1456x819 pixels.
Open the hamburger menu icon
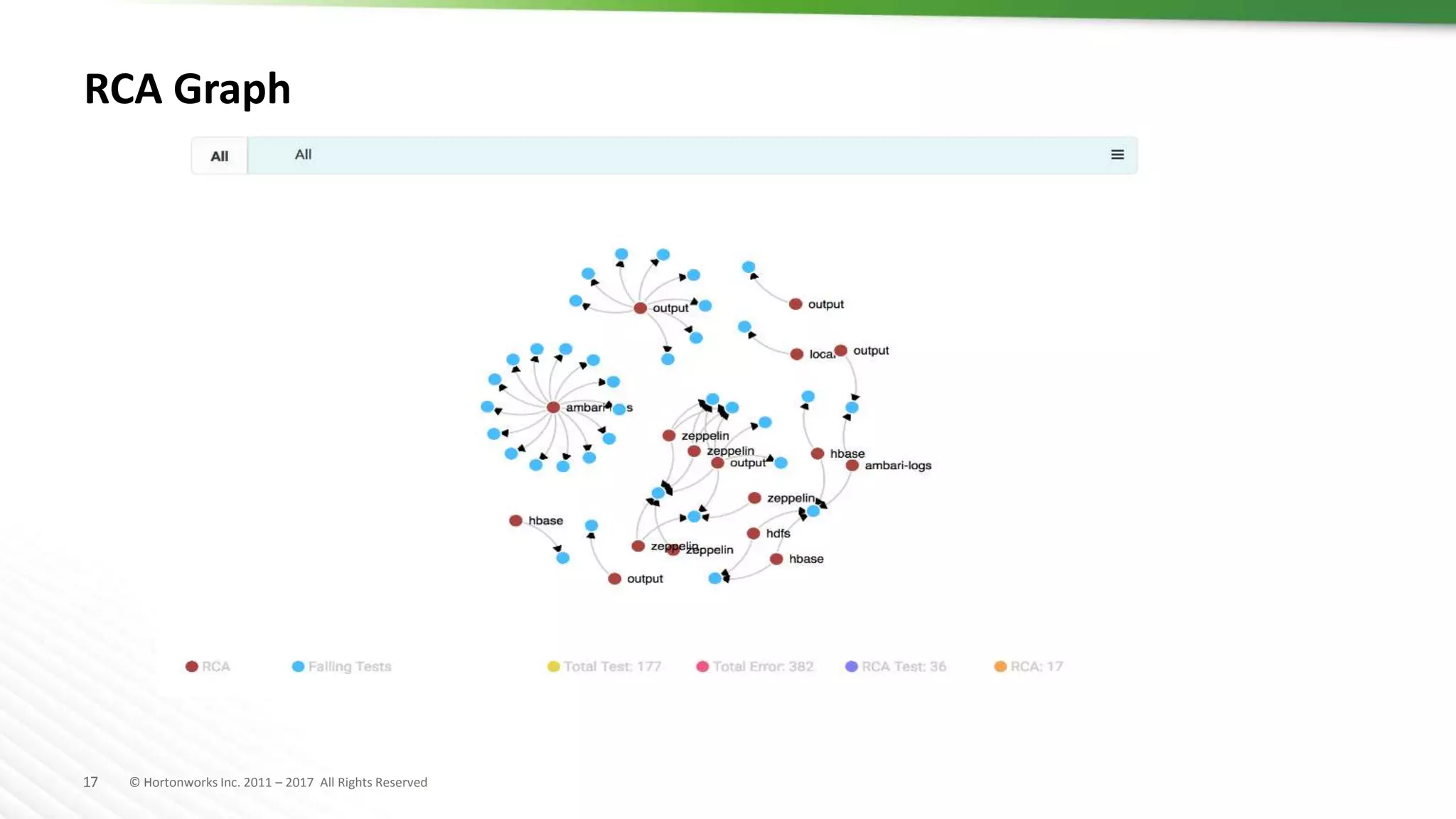point(1117,155)
